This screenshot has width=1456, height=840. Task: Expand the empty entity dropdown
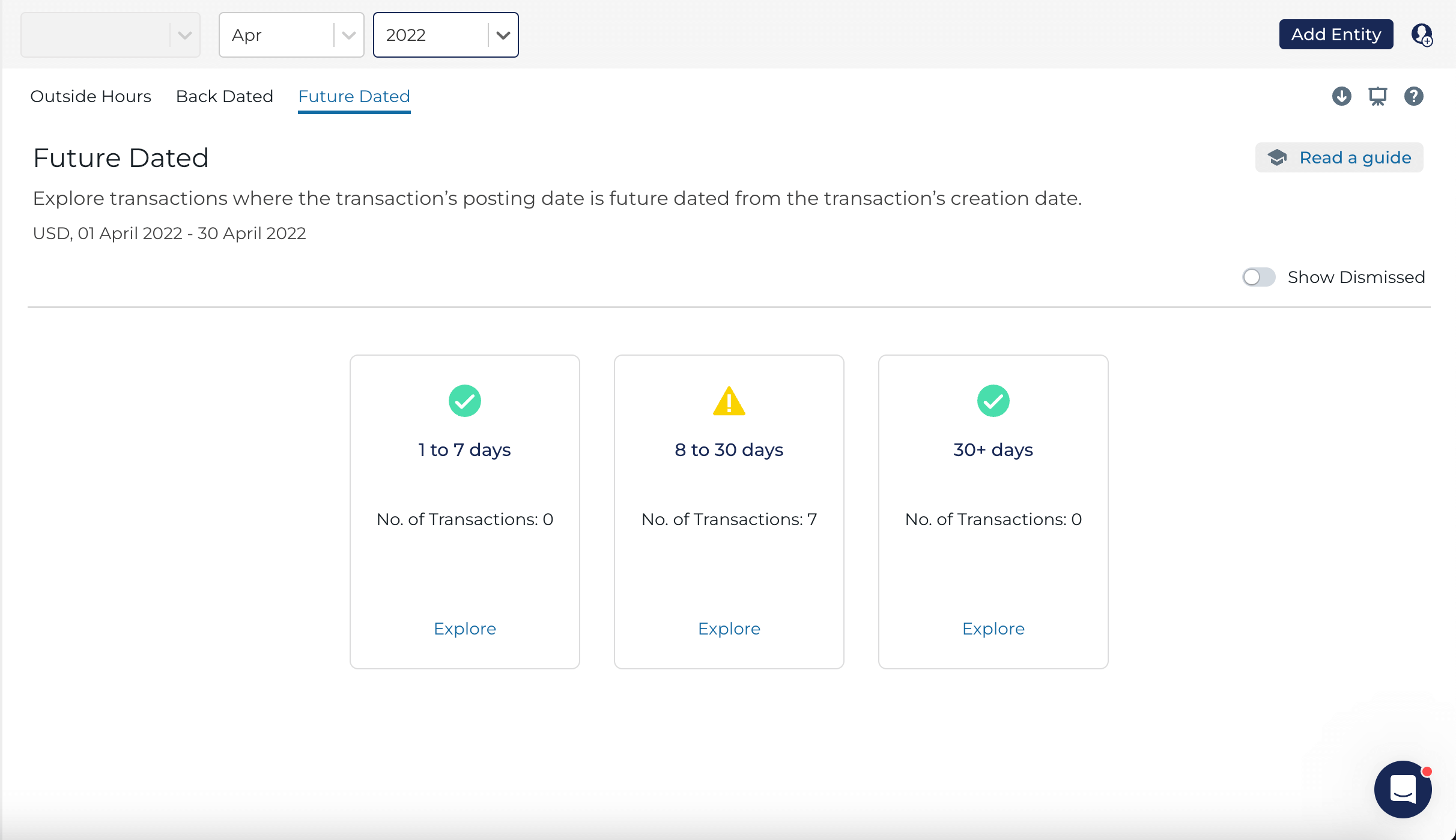(184, 35)
